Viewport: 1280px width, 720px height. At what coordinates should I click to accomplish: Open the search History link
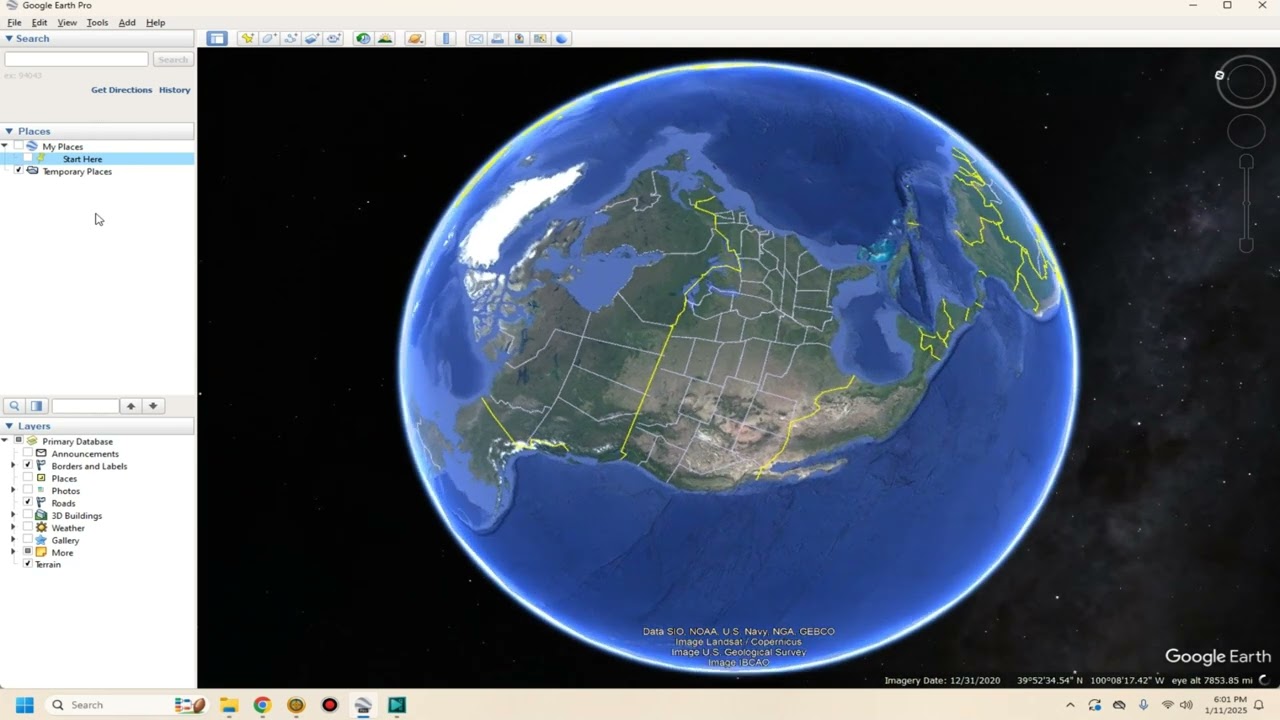(174, 90)
